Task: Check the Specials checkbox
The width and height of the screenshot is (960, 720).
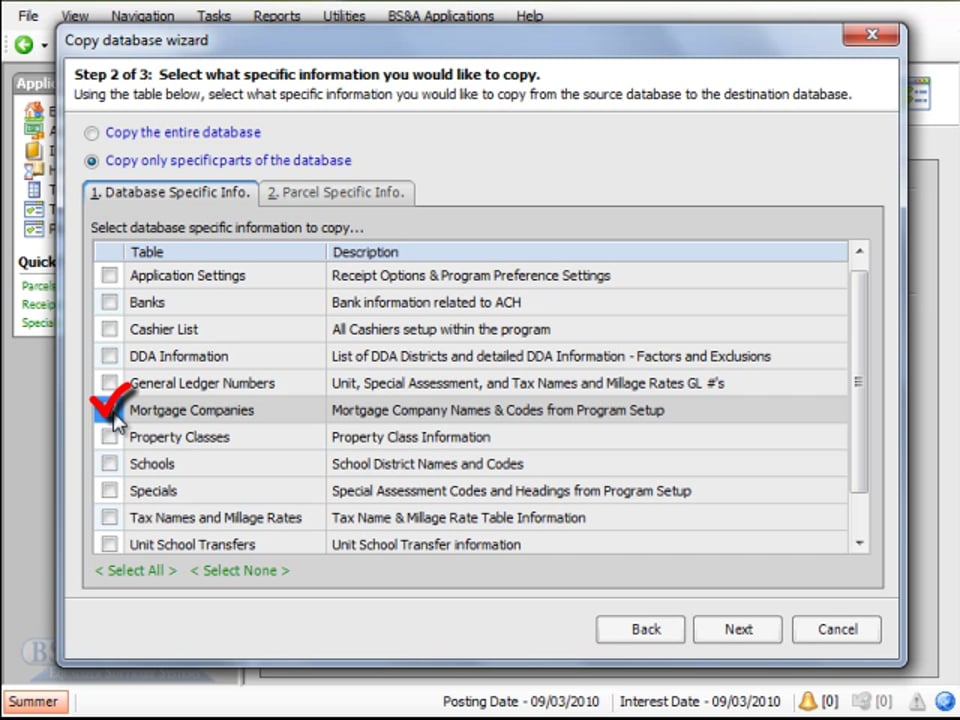Action: coord(110,490)
